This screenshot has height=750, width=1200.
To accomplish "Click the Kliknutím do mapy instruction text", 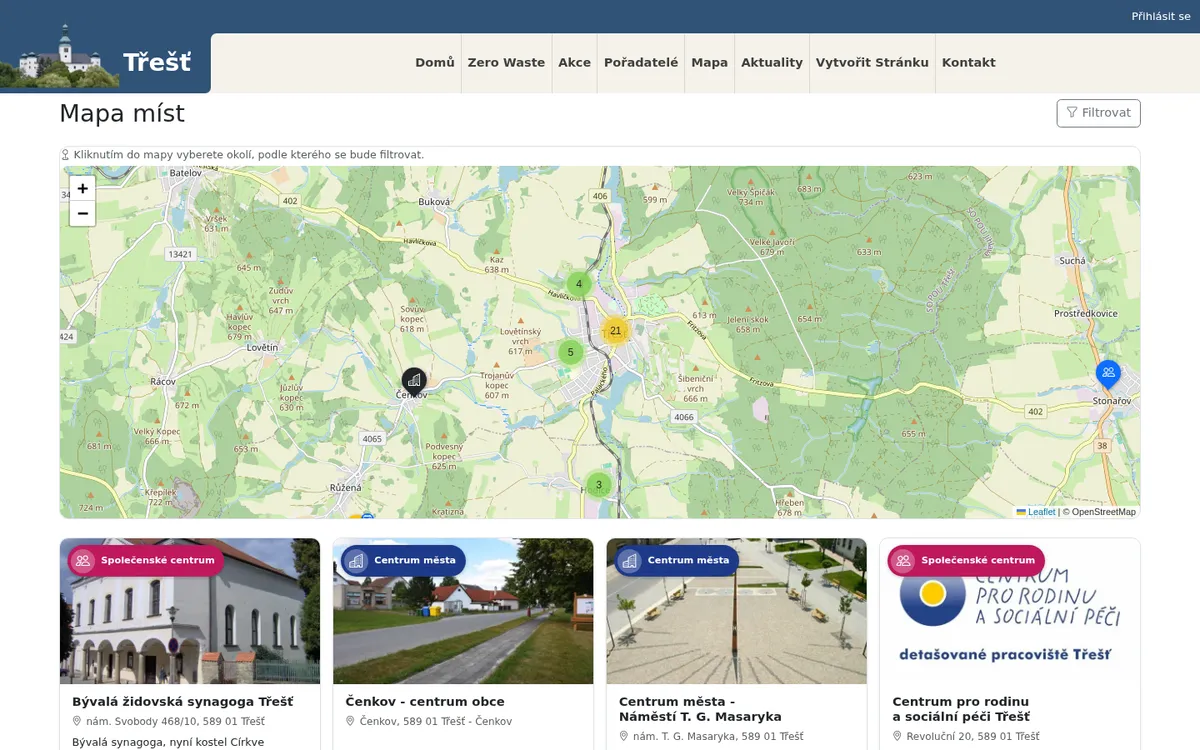I will [248, 155].
